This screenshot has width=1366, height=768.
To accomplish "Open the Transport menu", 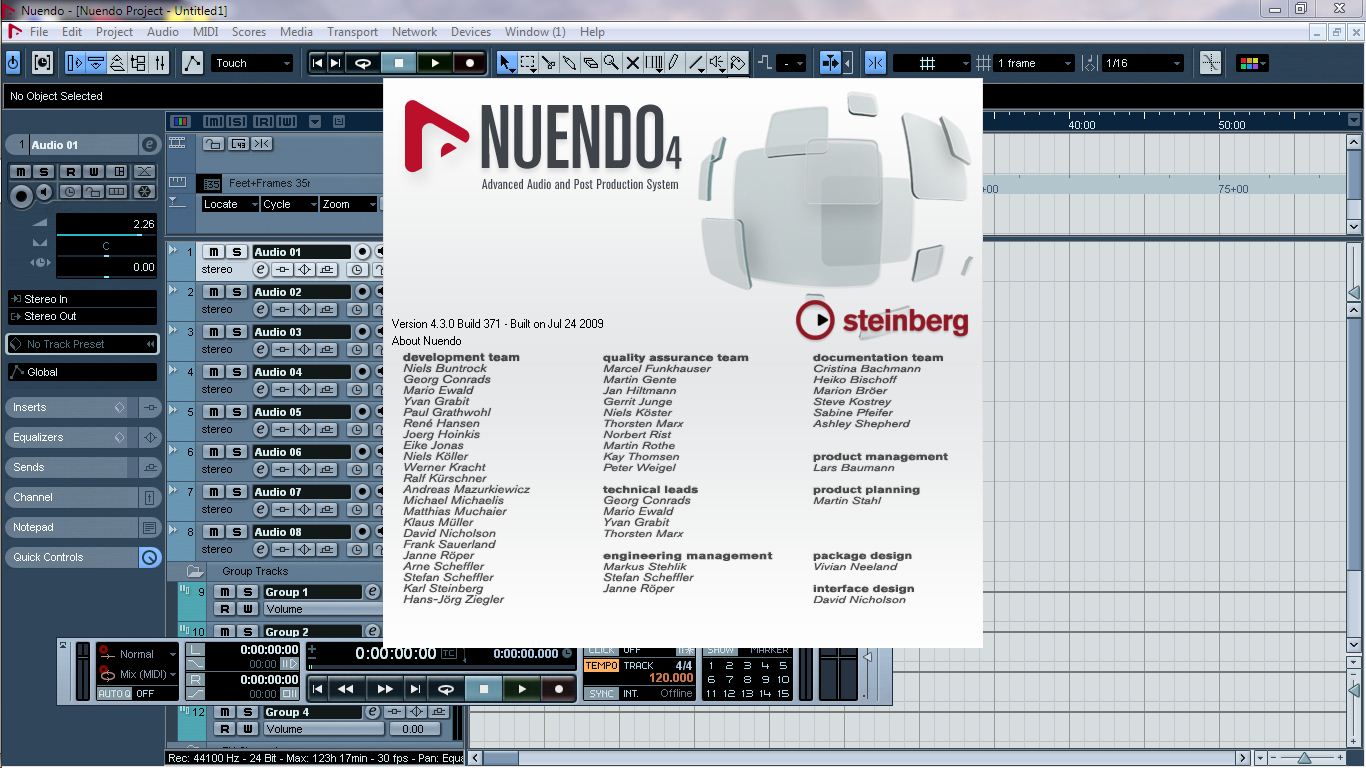I will 352,31.
